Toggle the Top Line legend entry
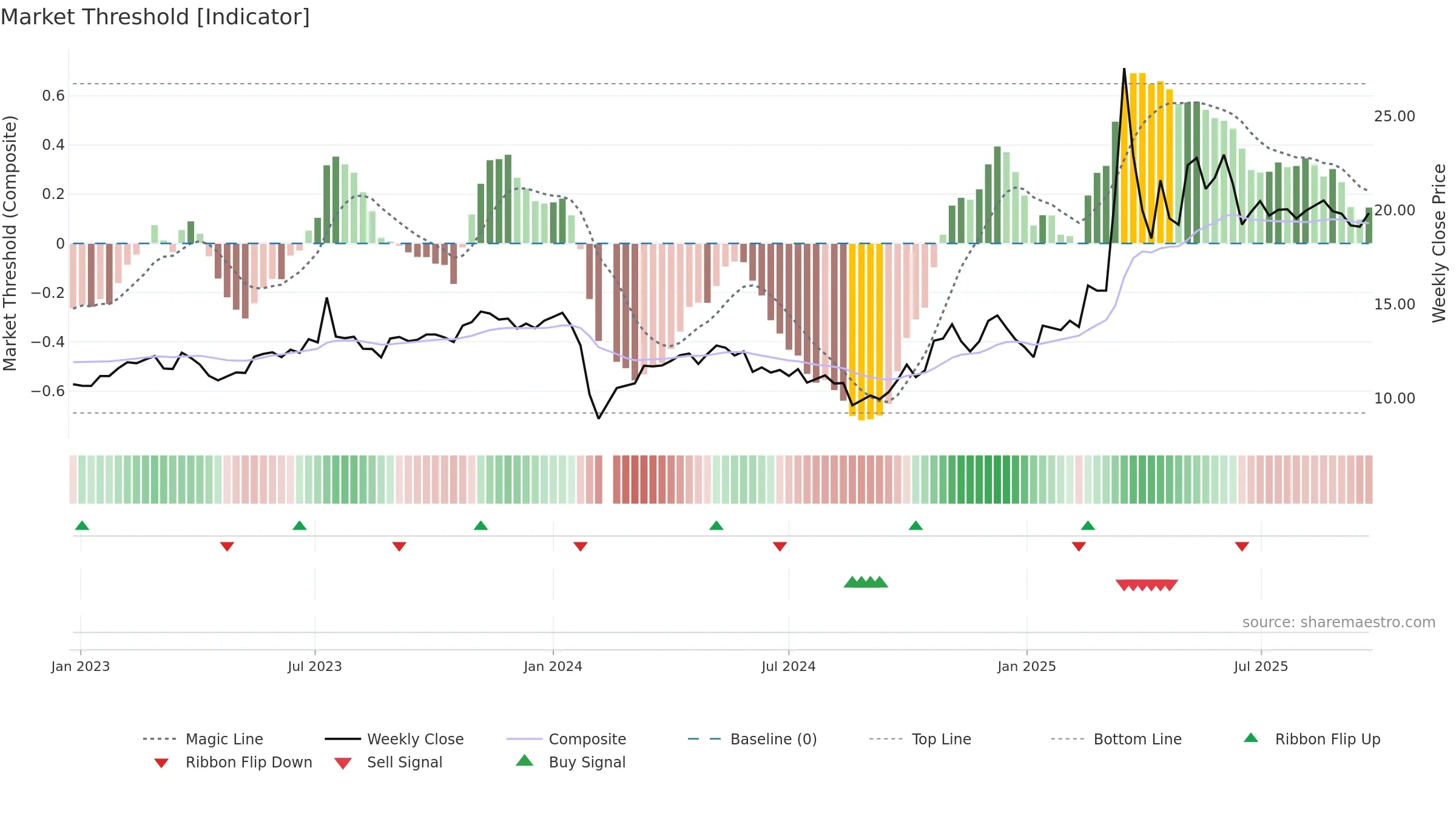The width and height of the screenshot is (1456, 819). (920, 739)
